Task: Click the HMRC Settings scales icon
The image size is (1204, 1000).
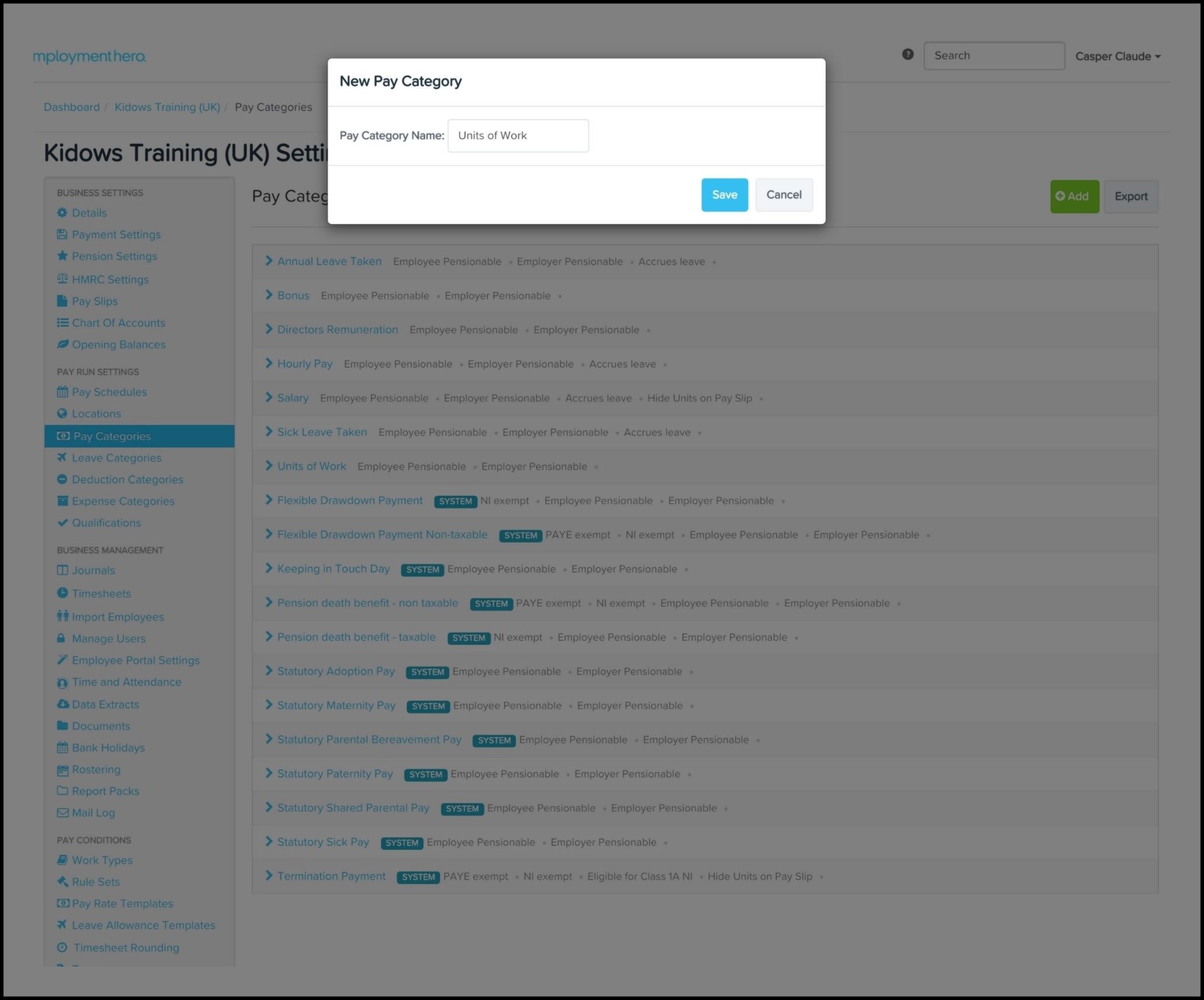Action: point(62,279)
